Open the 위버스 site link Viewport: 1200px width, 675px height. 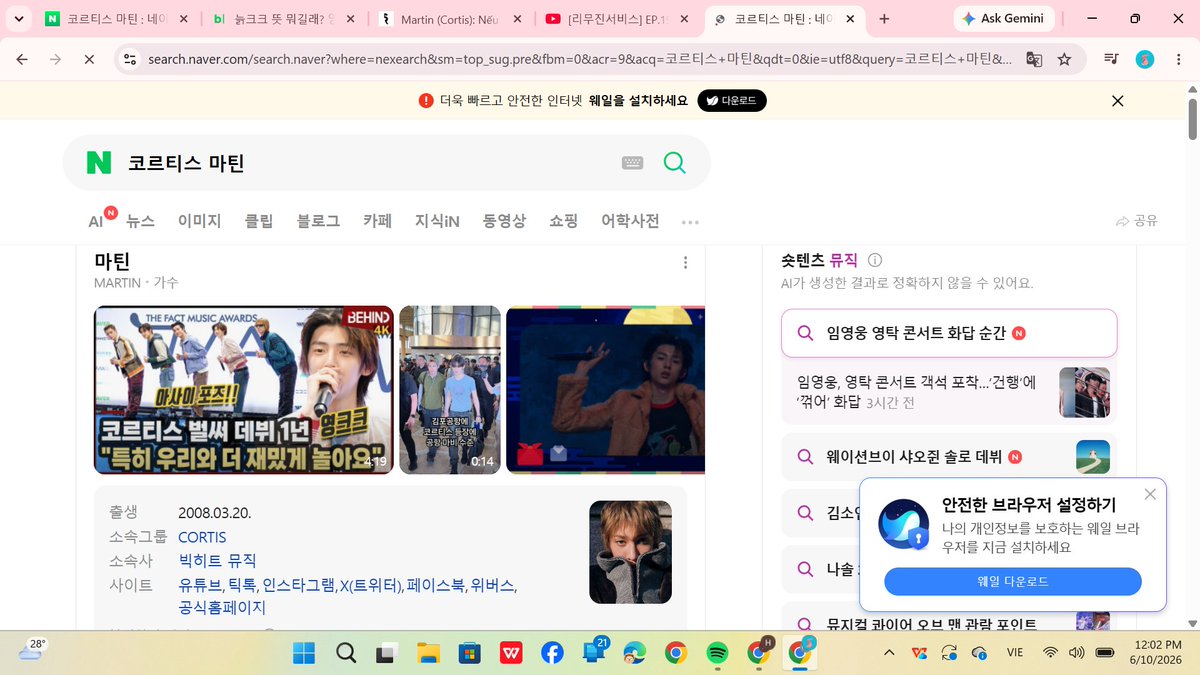pyautogui.click(x=492, y=585)
